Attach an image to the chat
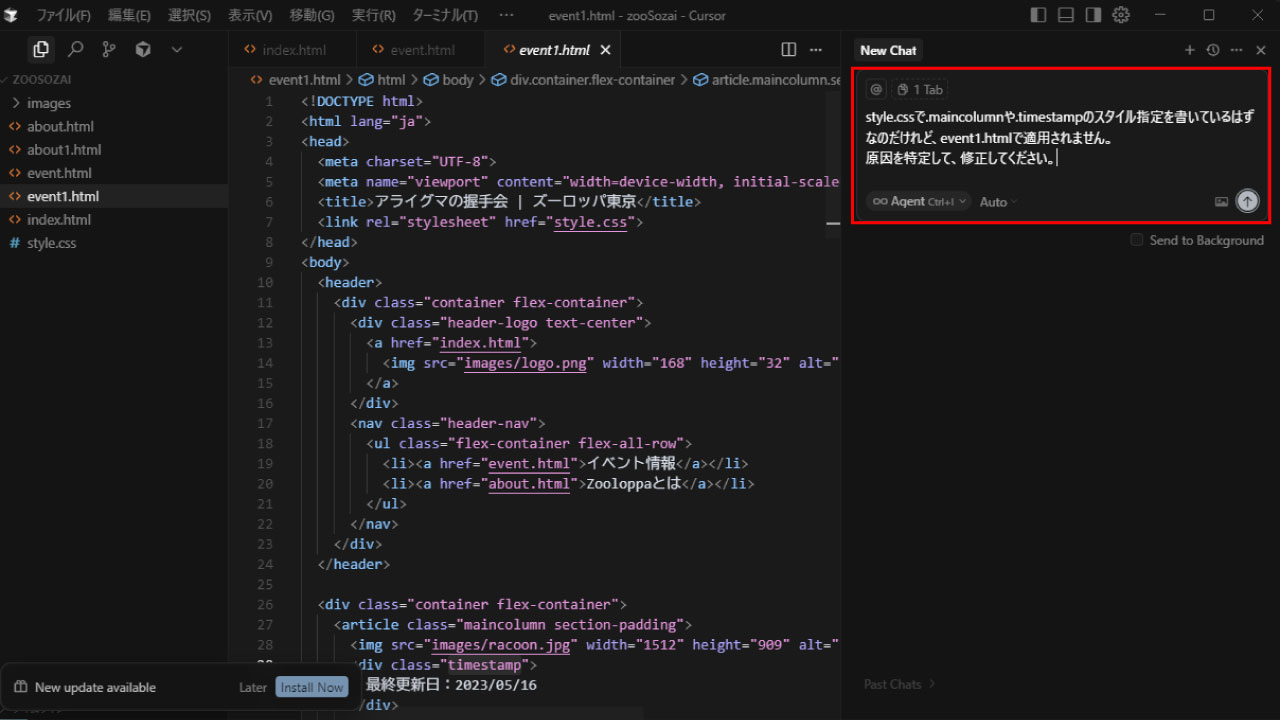 1221,201
